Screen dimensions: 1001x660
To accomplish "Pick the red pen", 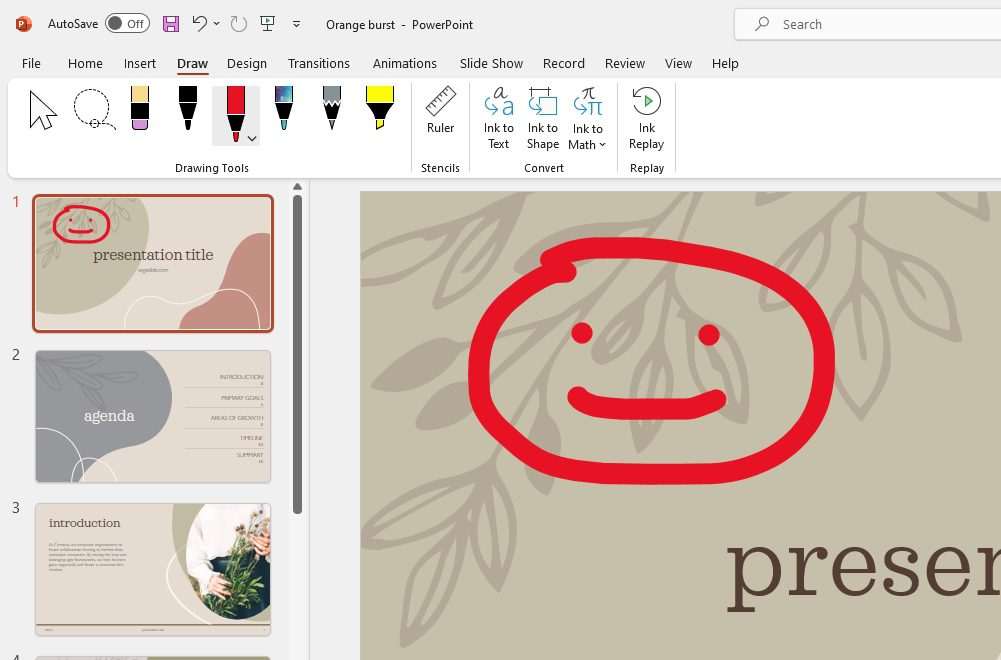I will pos(236,114).
